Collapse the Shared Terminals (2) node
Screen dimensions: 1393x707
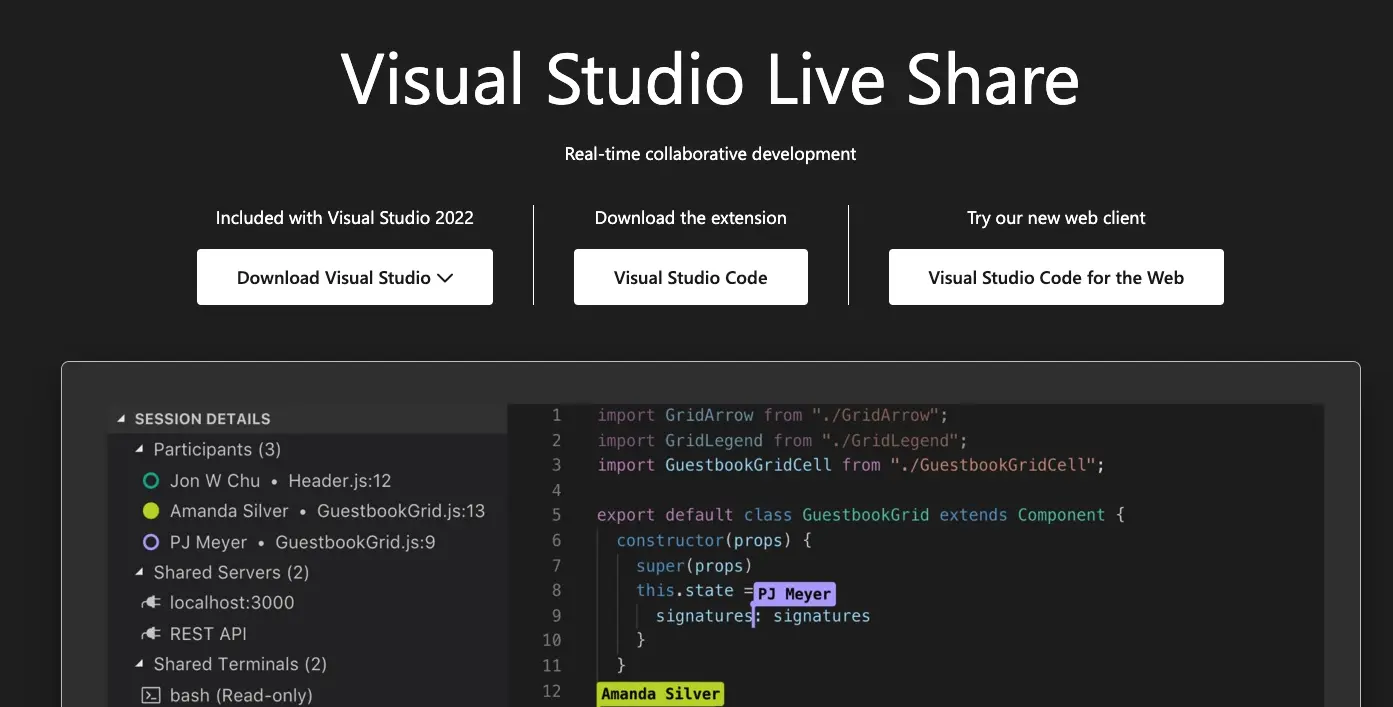pyautogui.click(x=140, y=664)
